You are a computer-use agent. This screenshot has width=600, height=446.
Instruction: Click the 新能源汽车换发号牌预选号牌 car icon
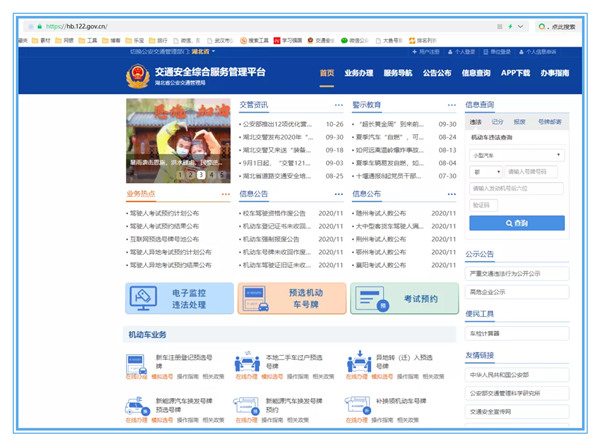pos(137,406)
